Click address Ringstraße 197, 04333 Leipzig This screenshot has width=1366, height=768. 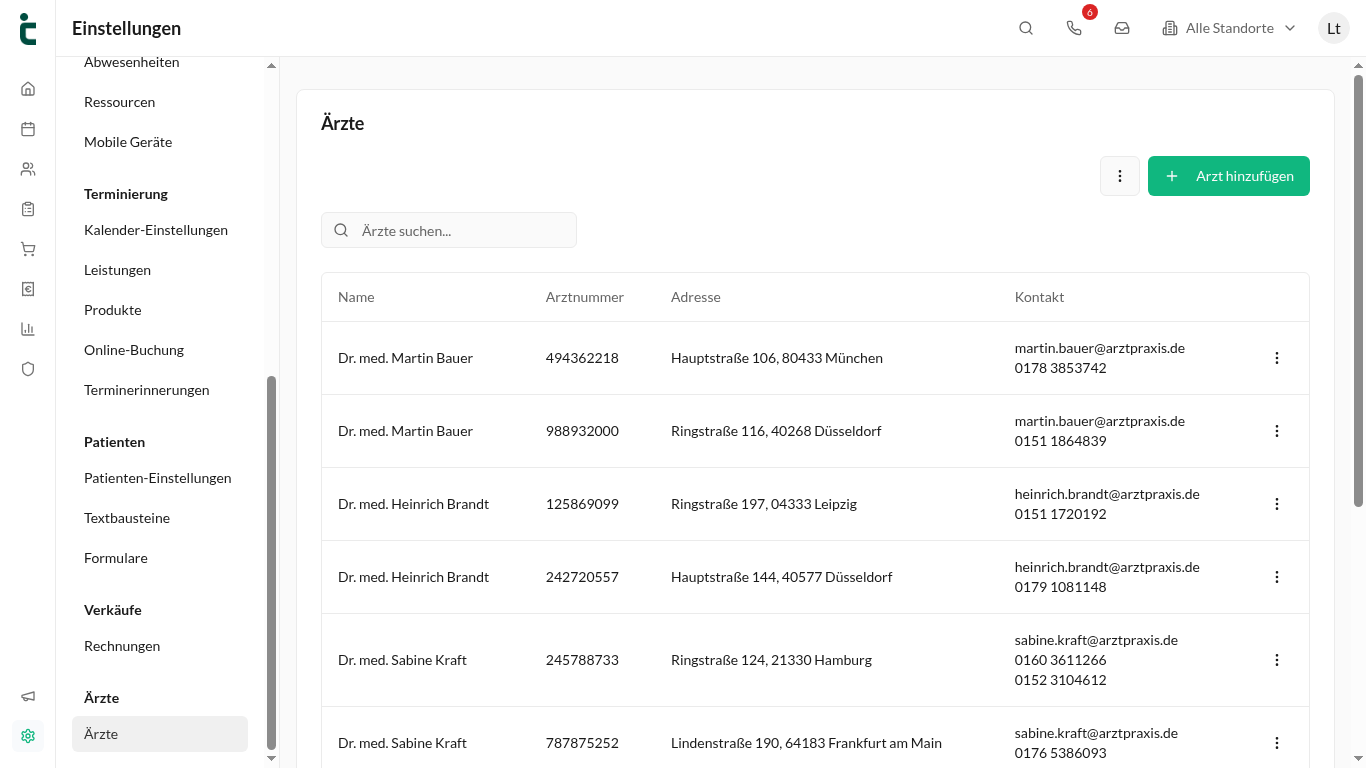click(764, 504)
